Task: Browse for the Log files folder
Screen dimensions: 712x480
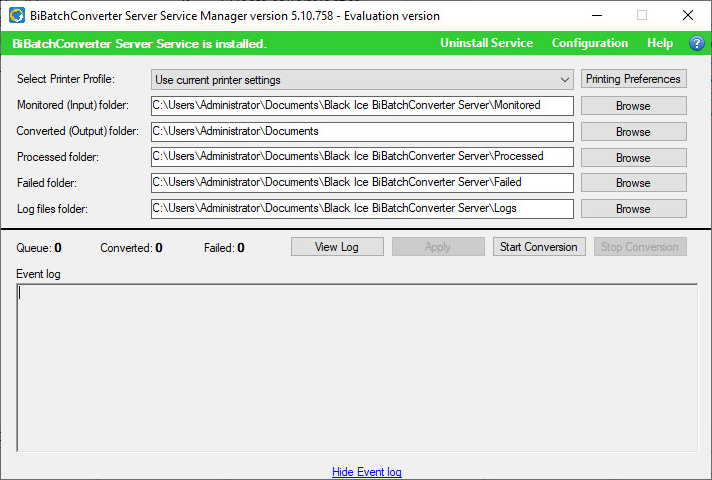Action: pyautogui.click(x=633, y=209)
